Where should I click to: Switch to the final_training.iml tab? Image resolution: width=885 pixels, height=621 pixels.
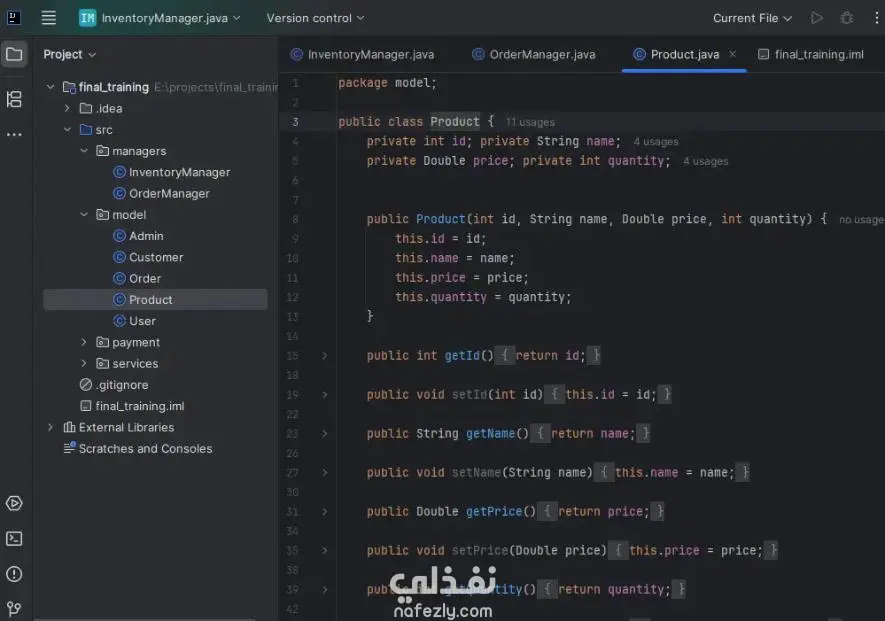tap(811, 54)
